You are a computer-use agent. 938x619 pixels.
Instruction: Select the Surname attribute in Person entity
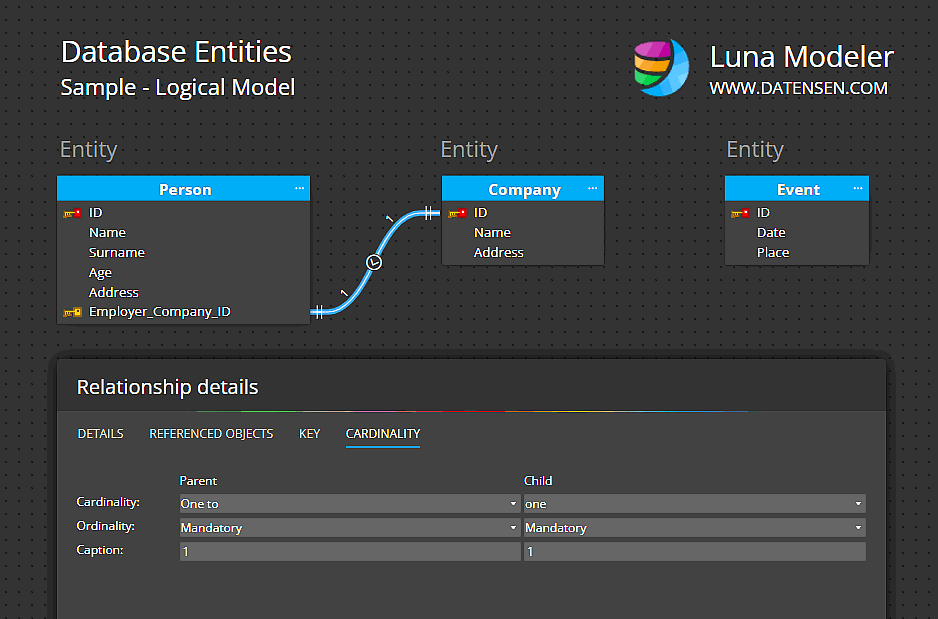click(117, 252)
